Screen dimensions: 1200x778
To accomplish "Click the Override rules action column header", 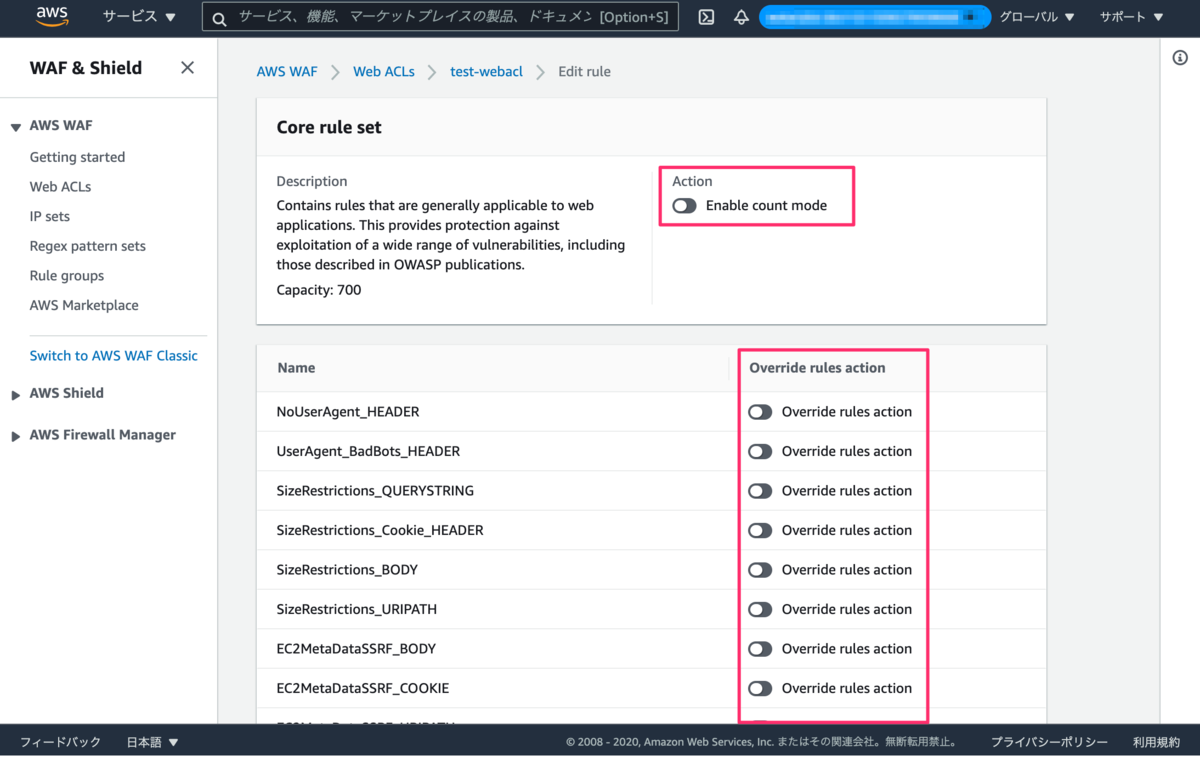I will tap(817, 368).
